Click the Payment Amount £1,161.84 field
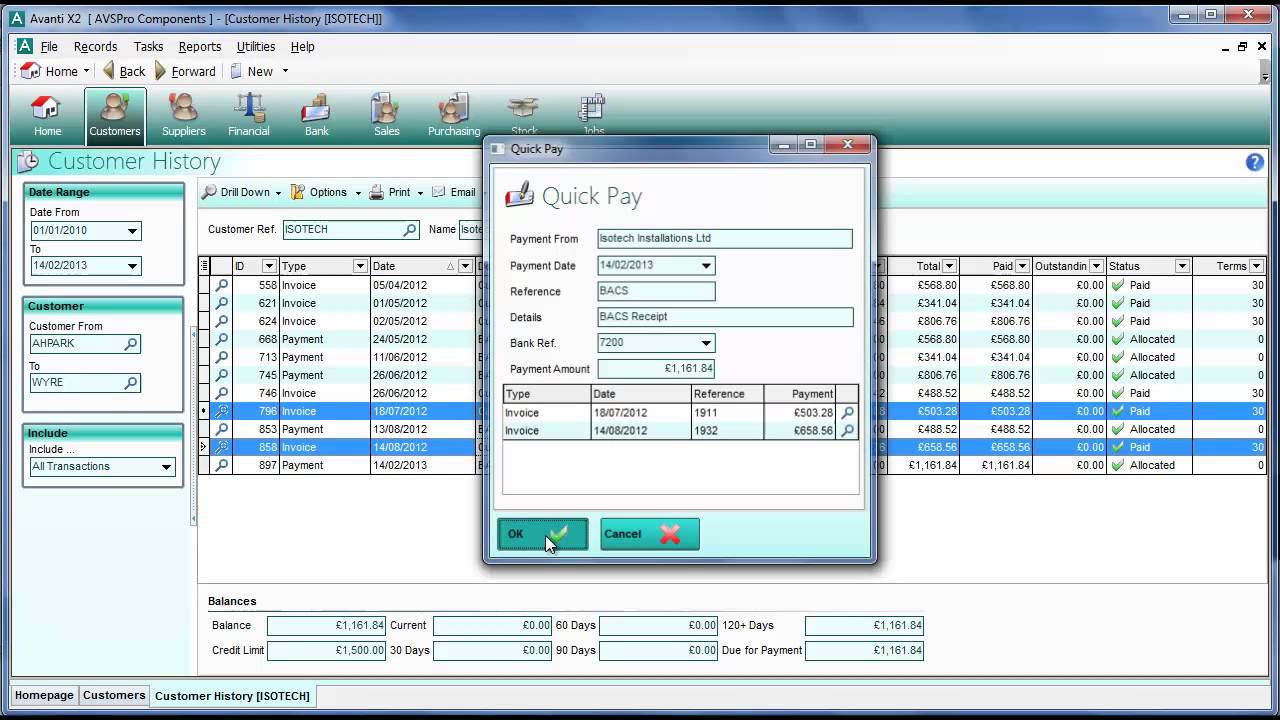 click(x=656, y=369)
